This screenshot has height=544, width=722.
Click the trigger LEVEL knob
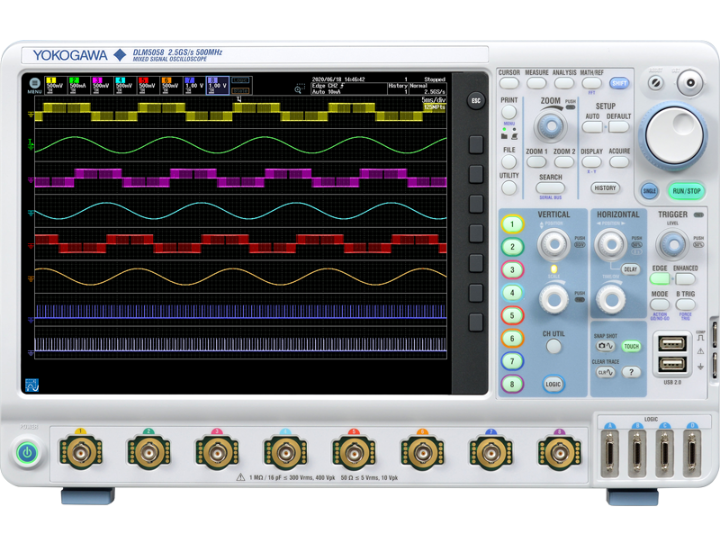coord(670,245)
